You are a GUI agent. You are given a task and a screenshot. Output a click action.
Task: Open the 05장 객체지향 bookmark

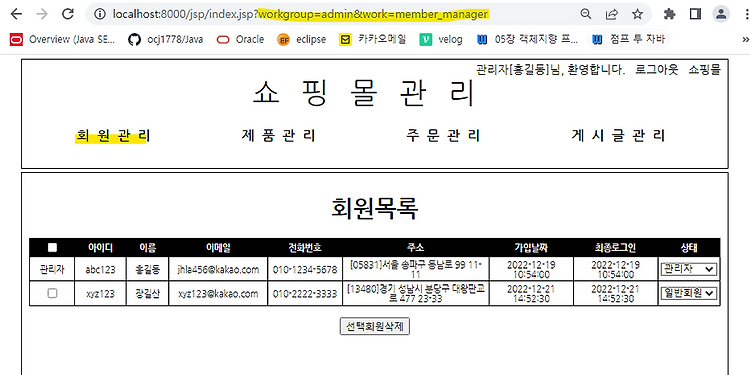point(527,39)
